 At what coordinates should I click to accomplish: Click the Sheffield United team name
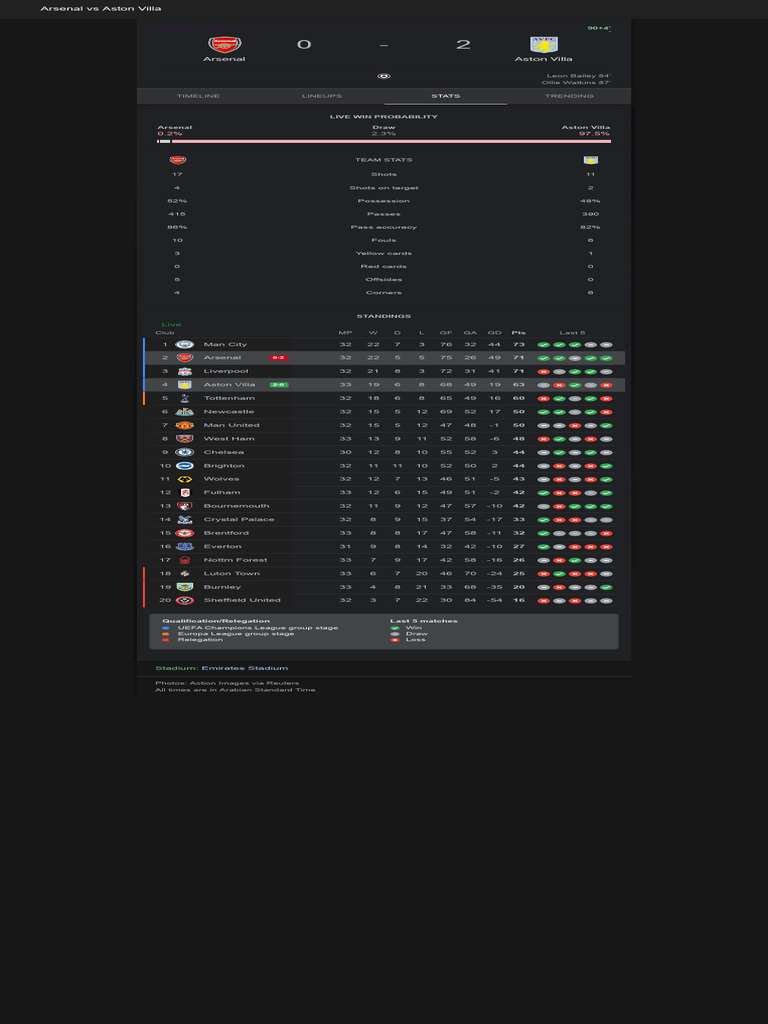point(242,600)
